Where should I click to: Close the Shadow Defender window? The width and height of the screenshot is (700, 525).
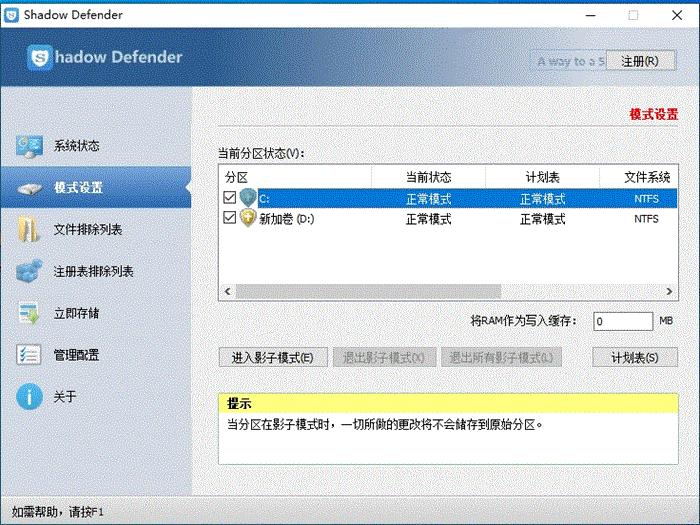click(x=677, y=15)
